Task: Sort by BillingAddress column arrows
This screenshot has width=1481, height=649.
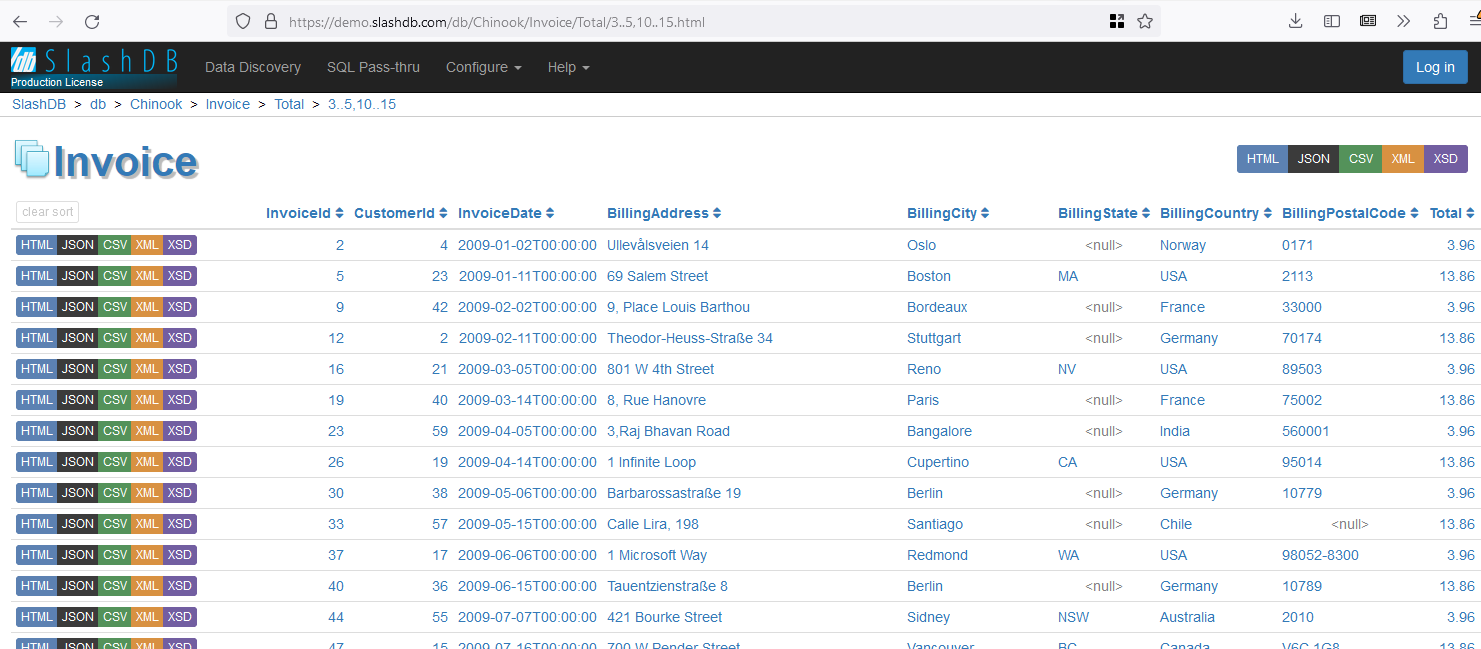Action: coord(717,213)
